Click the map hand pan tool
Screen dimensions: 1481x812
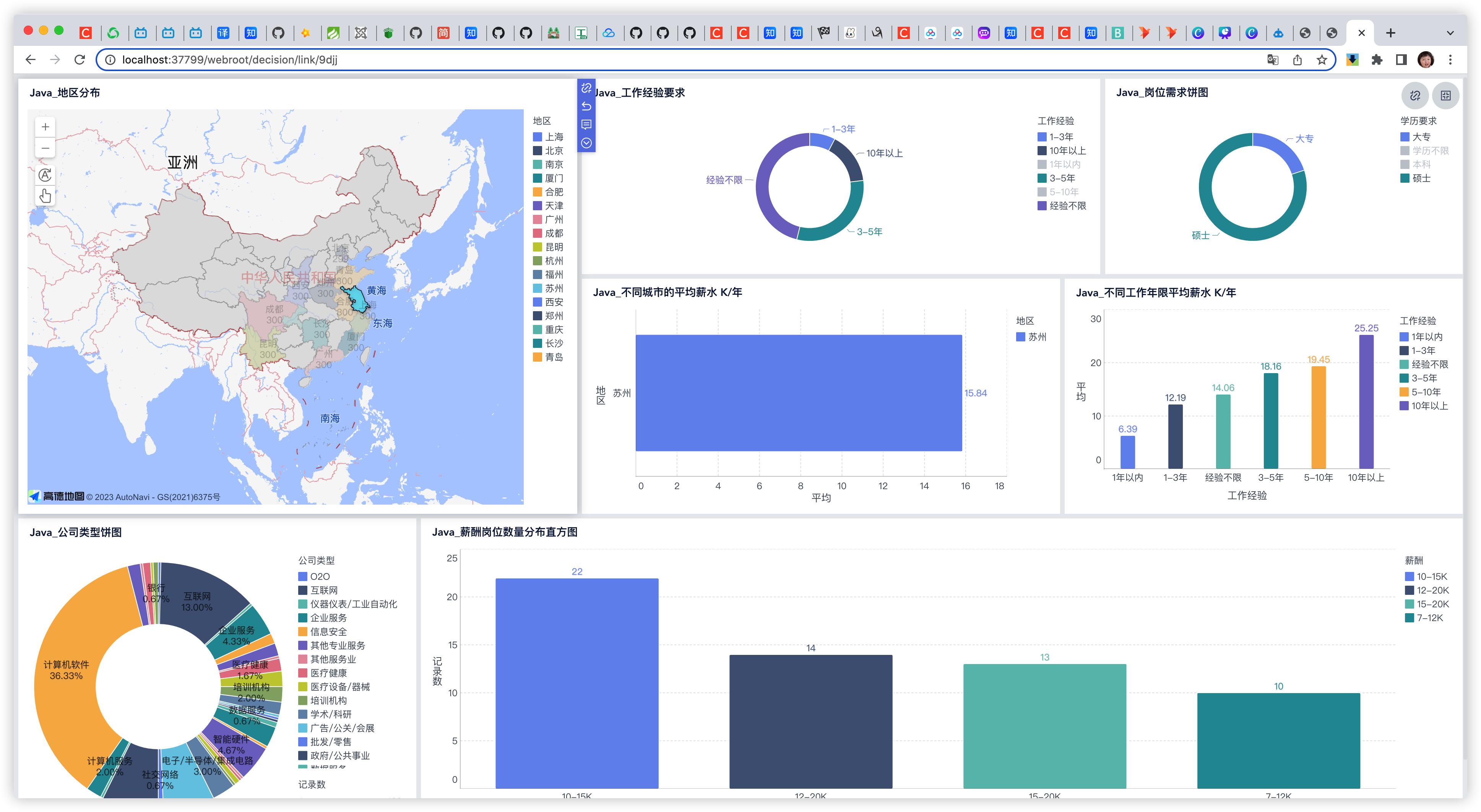coord(45,196)
